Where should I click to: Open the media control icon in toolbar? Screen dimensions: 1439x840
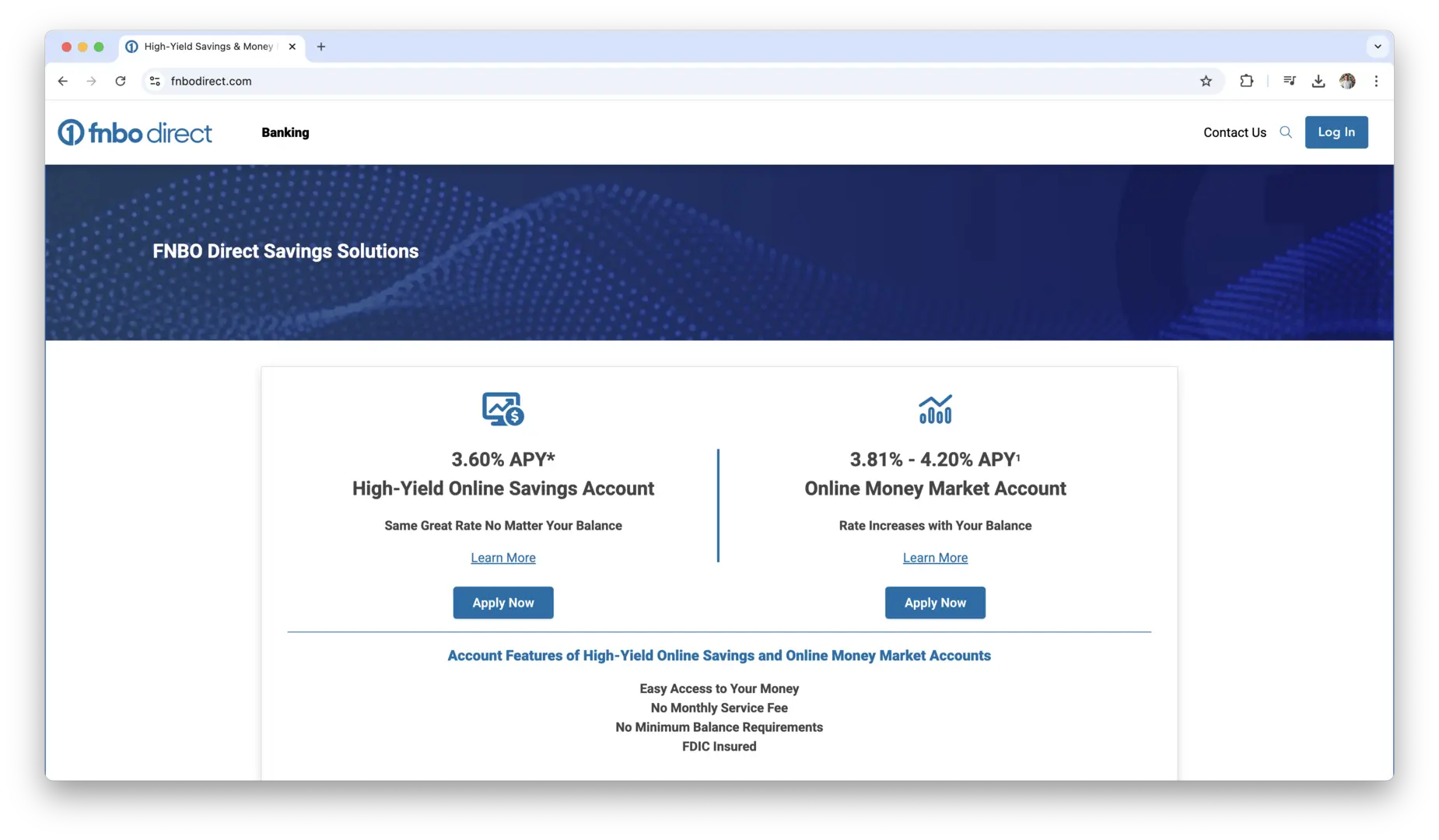(x=1290, y=81)
